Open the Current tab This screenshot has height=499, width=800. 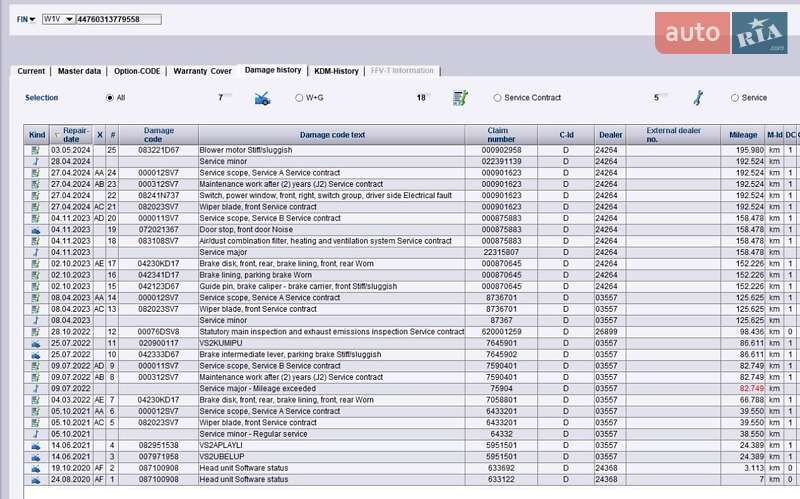click(x=31, y=71)
